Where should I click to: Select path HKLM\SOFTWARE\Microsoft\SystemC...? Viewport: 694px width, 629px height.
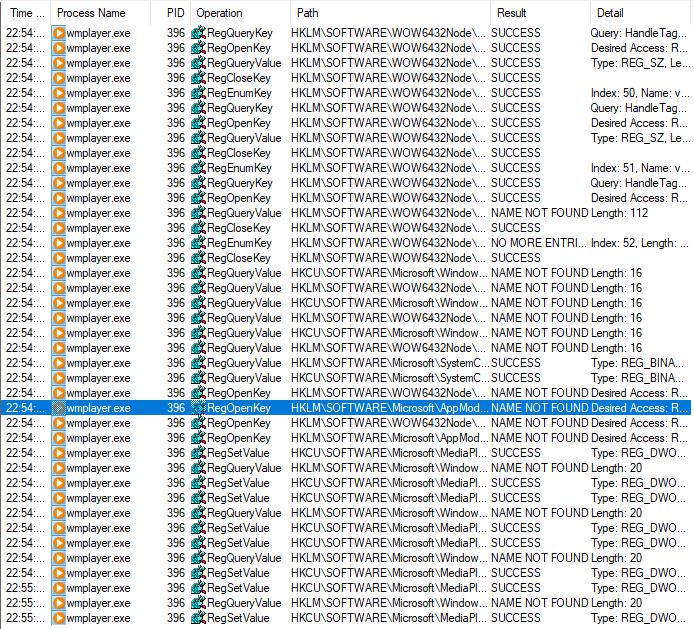click(389, 363)
